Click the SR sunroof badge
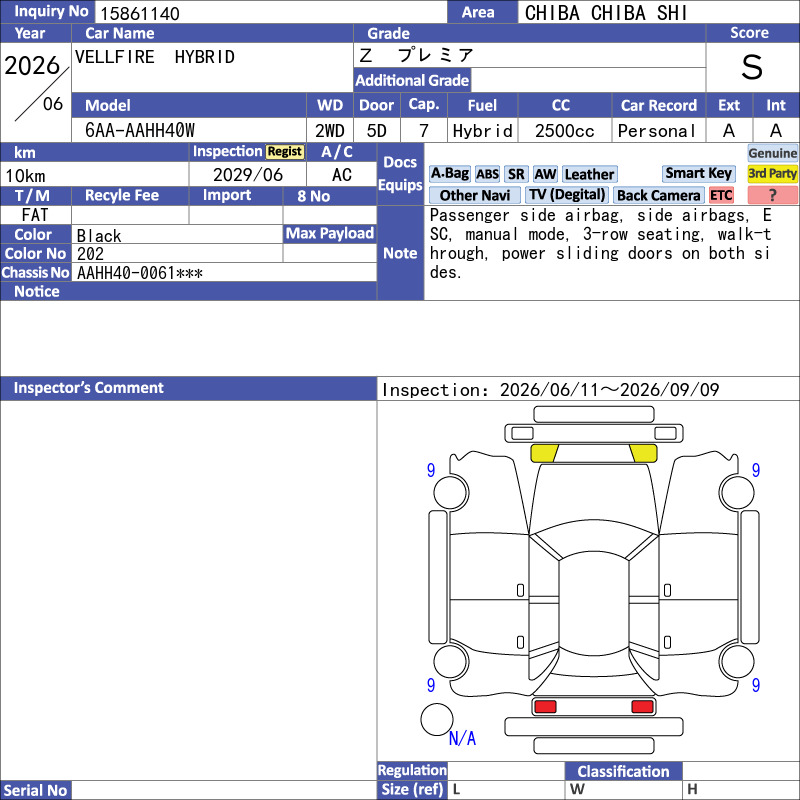Viewport: 800px width, 800px height. point(516,174)
